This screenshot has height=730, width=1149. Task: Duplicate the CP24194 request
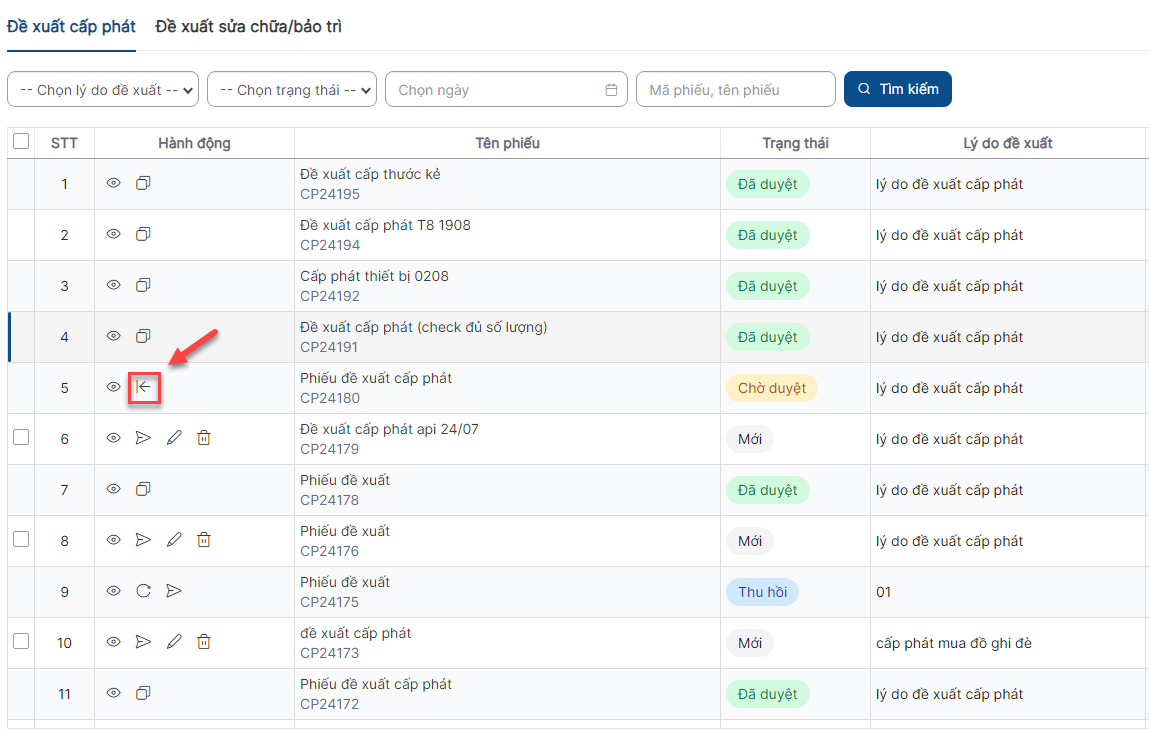(144, 234)
